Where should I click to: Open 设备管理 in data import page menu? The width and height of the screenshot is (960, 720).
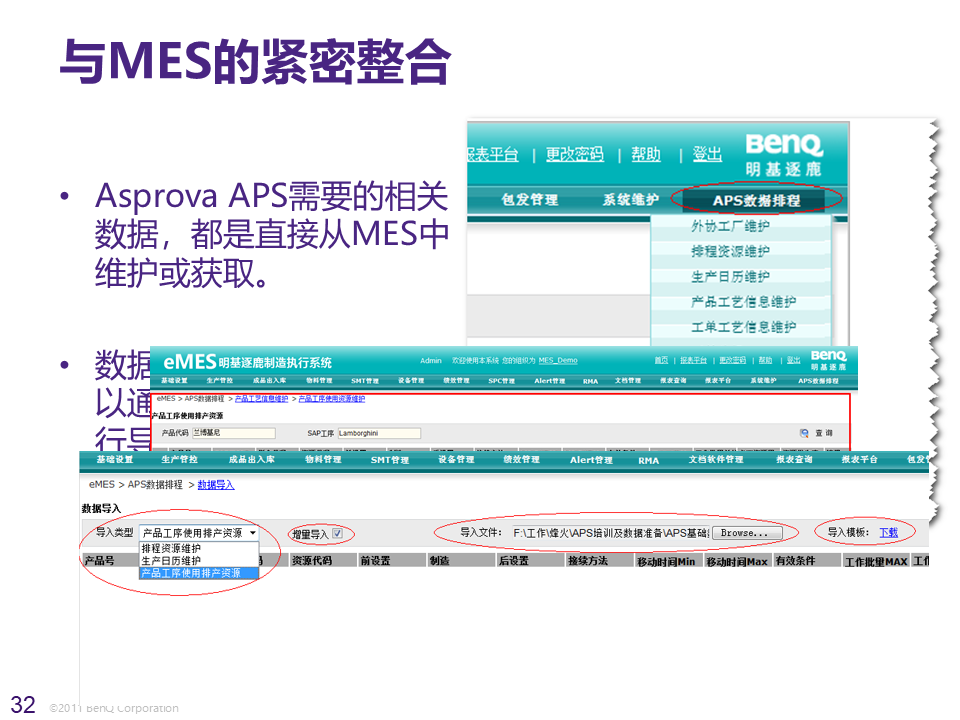(456, 459)
